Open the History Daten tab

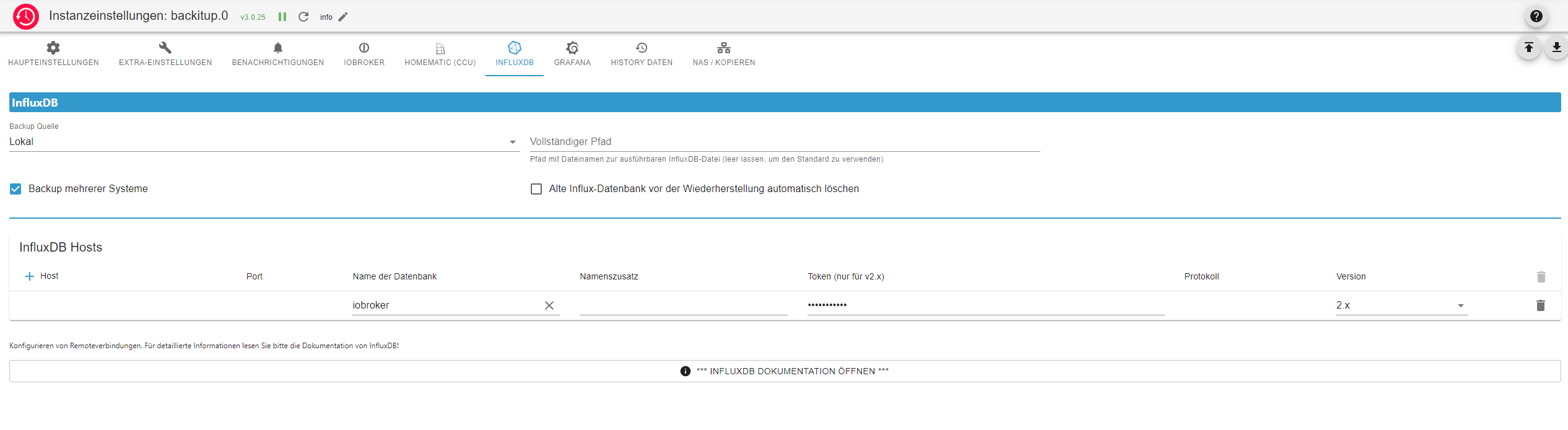(642, 54)
